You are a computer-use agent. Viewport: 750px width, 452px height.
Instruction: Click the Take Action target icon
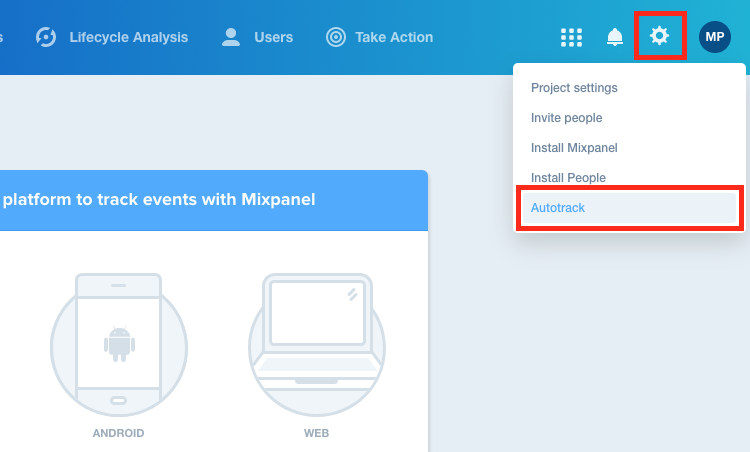coord(336,37)
